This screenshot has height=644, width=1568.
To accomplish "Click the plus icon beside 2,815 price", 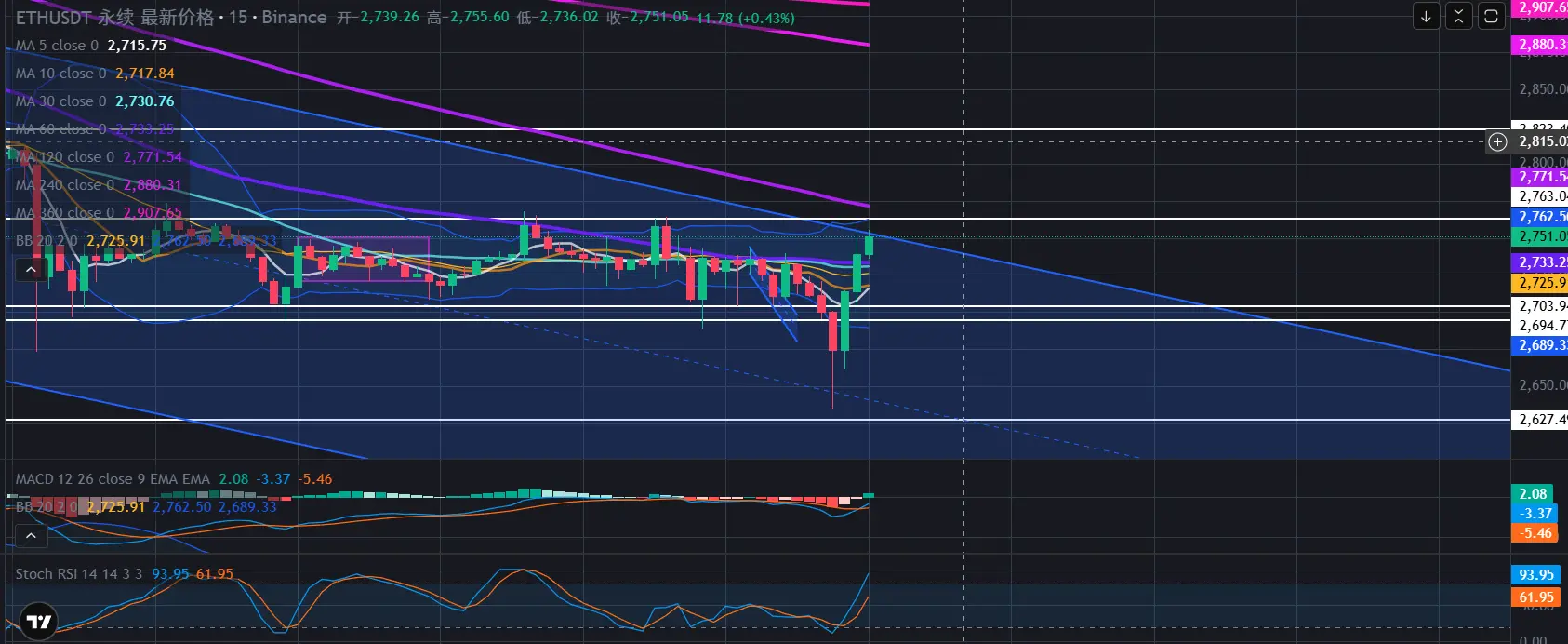I will pyautogui.click(x=1497, y=141).
